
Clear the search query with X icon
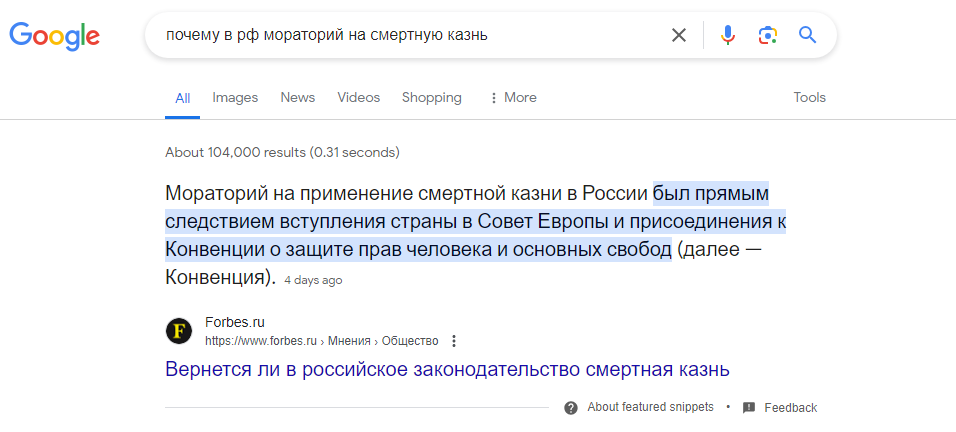pyautogui.click(x=679, y=35)
